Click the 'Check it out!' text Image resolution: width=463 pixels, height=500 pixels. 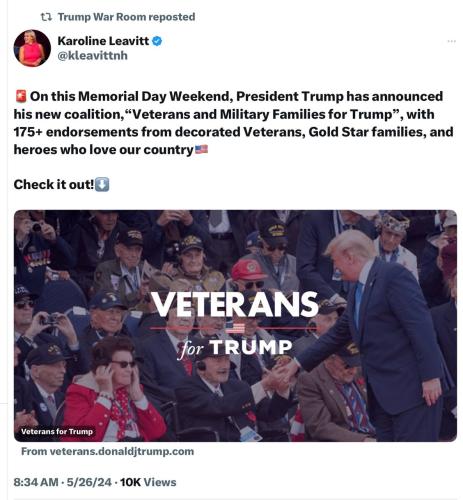coord(54,184)
